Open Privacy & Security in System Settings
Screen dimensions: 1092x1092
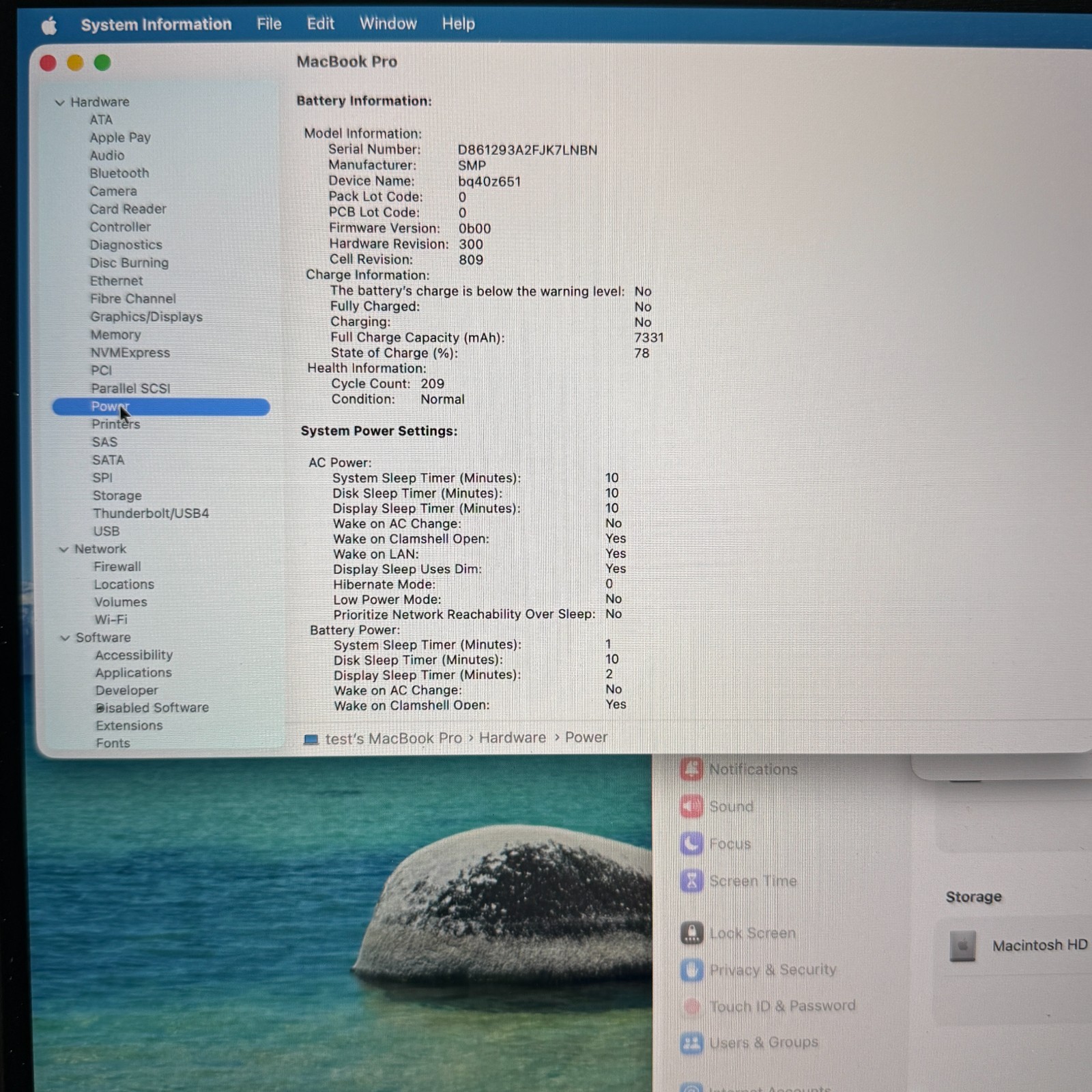(759, 970)
